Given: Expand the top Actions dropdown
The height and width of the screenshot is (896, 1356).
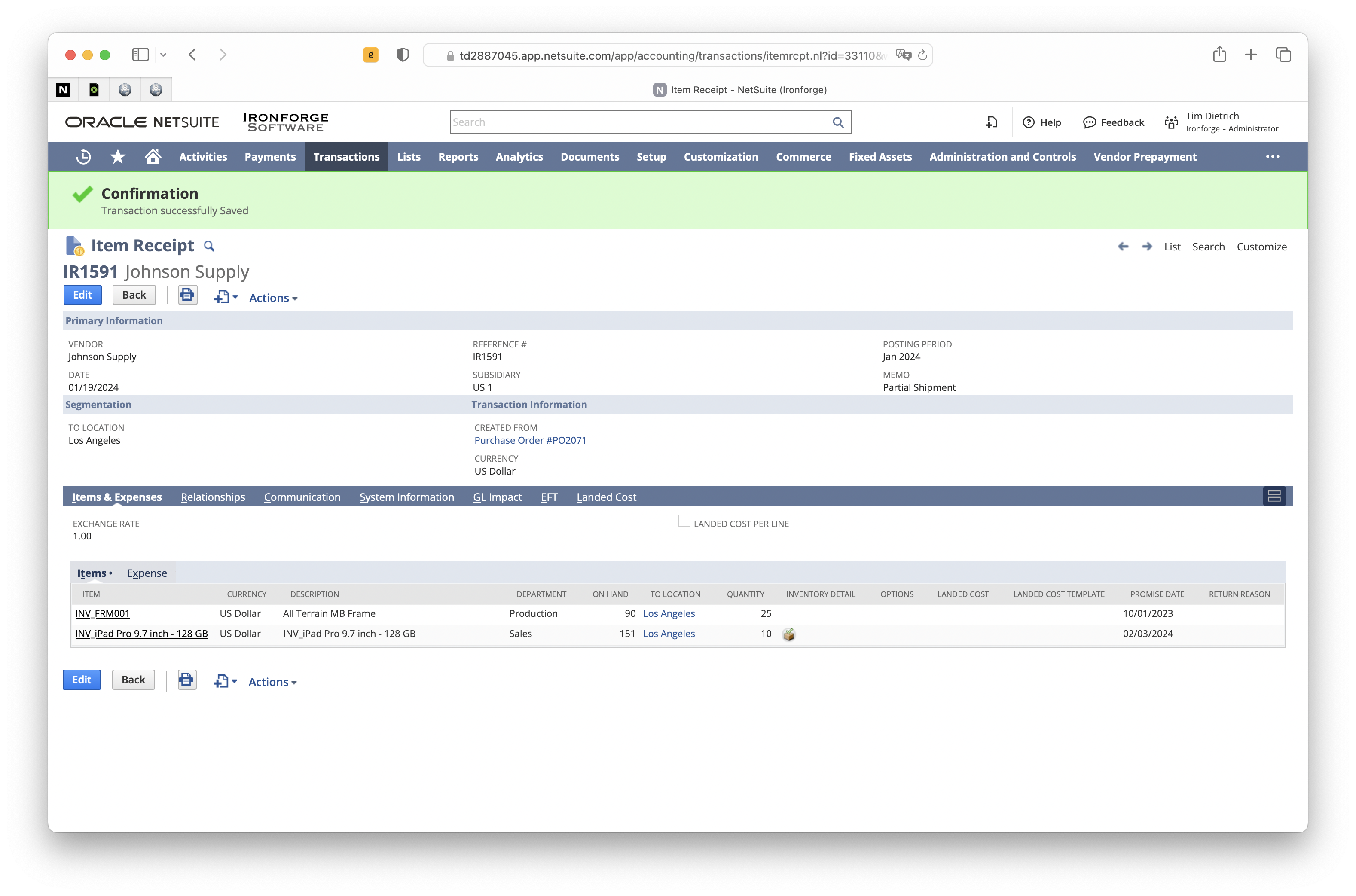Looking at the screenshot, I should tap(273, 298).
